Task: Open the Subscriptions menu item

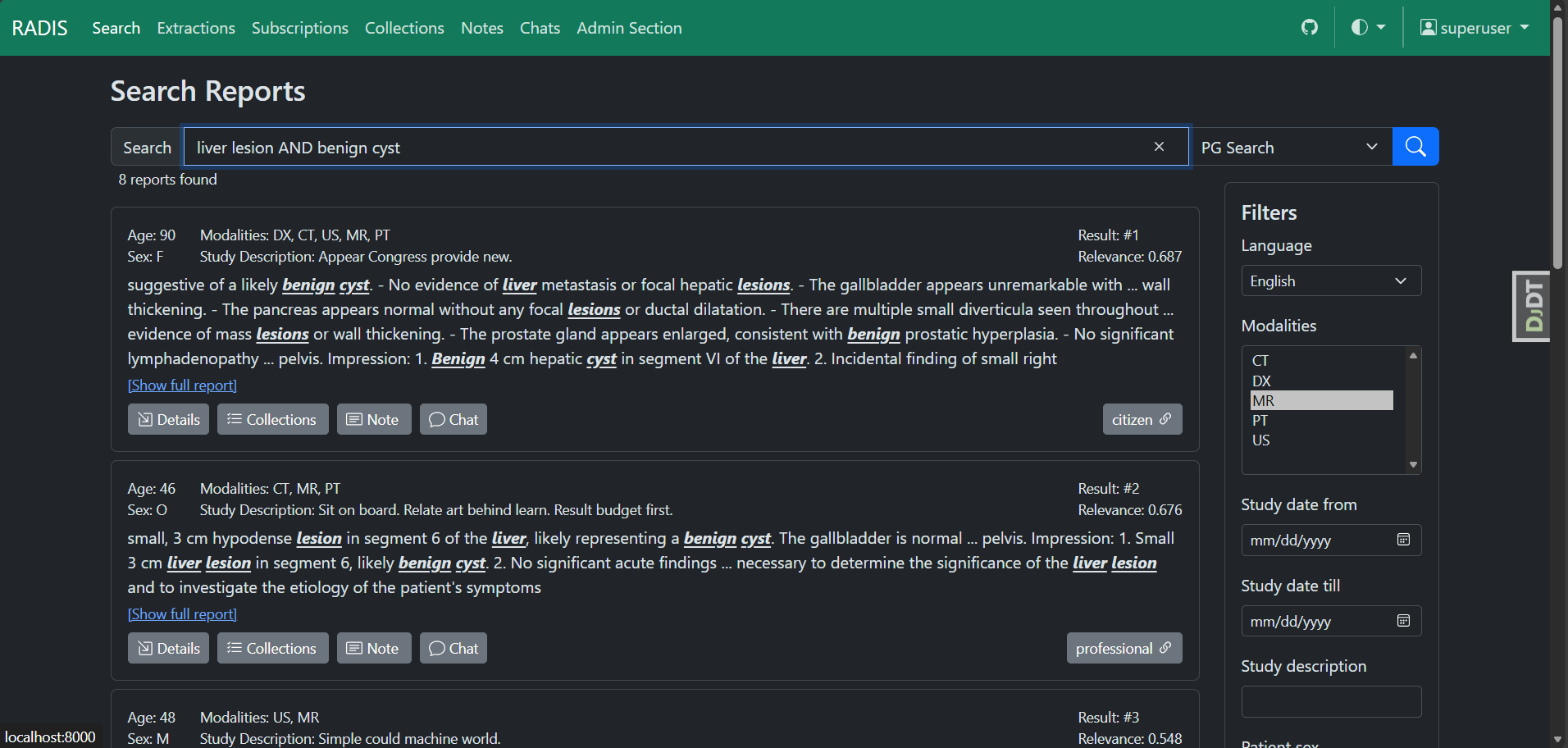Action: [x=299, y=27]
